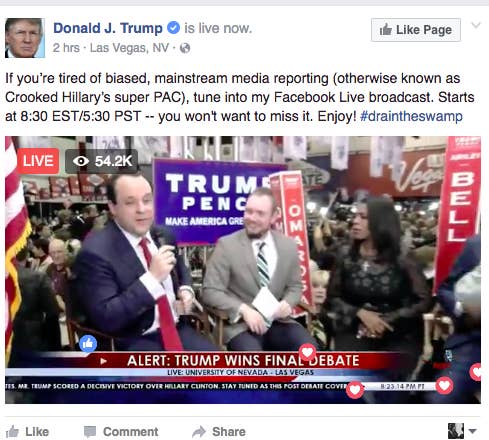Open the Share action
This screenshot has width=489, height=440.
pos(219,432)
